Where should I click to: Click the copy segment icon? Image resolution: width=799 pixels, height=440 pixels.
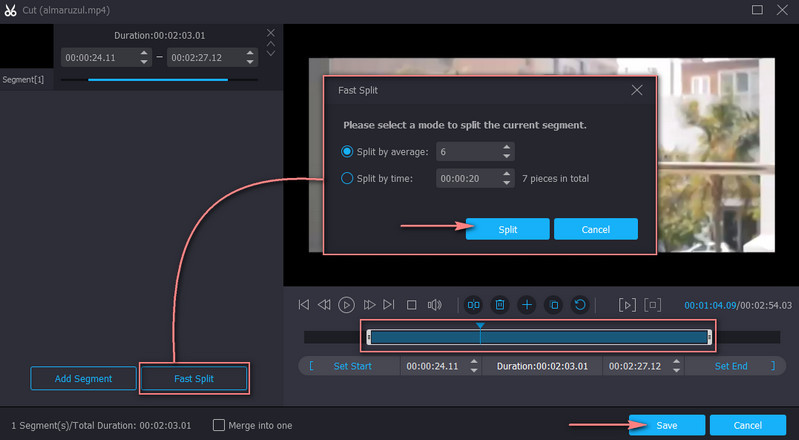(x=553, y=305)
